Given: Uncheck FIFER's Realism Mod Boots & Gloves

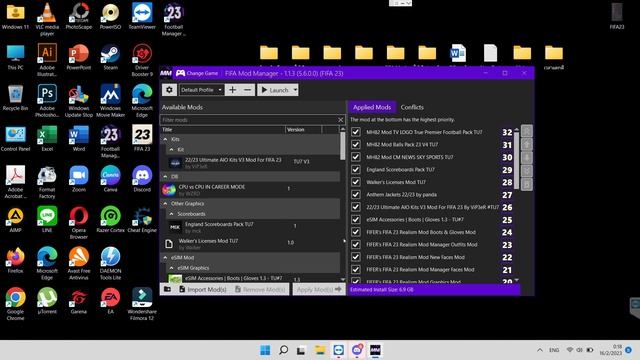Looking at the screenshot, I should (x=356, y=232).
